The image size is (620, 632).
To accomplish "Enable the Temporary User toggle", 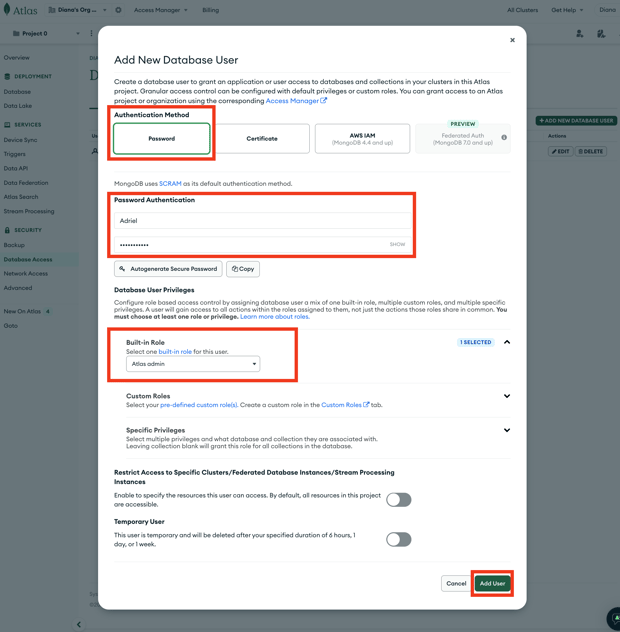I will (x=398, y=539).
